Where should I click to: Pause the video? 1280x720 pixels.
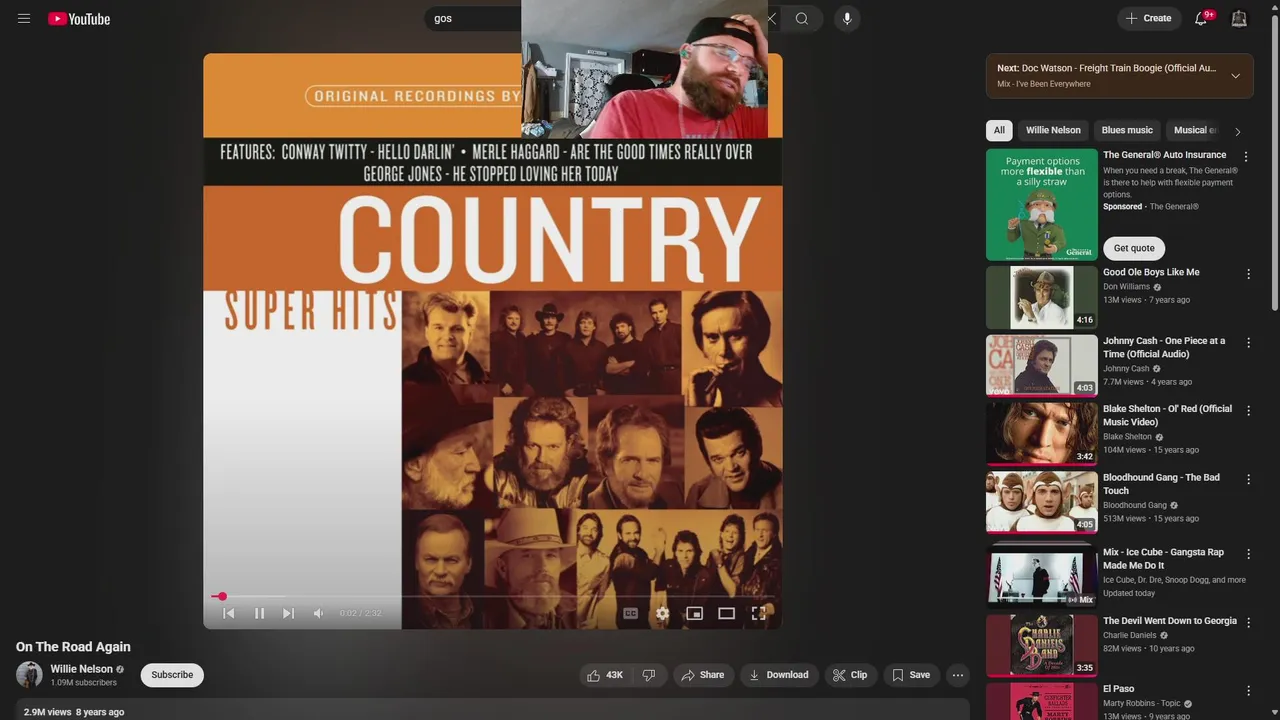click(x=259, y=613)
